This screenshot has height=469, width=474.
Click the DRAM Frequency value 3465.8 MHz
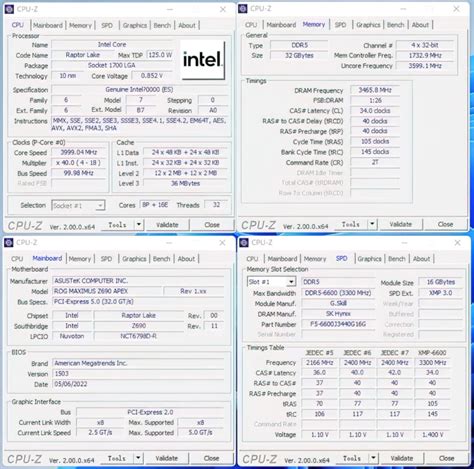point(375,90)
